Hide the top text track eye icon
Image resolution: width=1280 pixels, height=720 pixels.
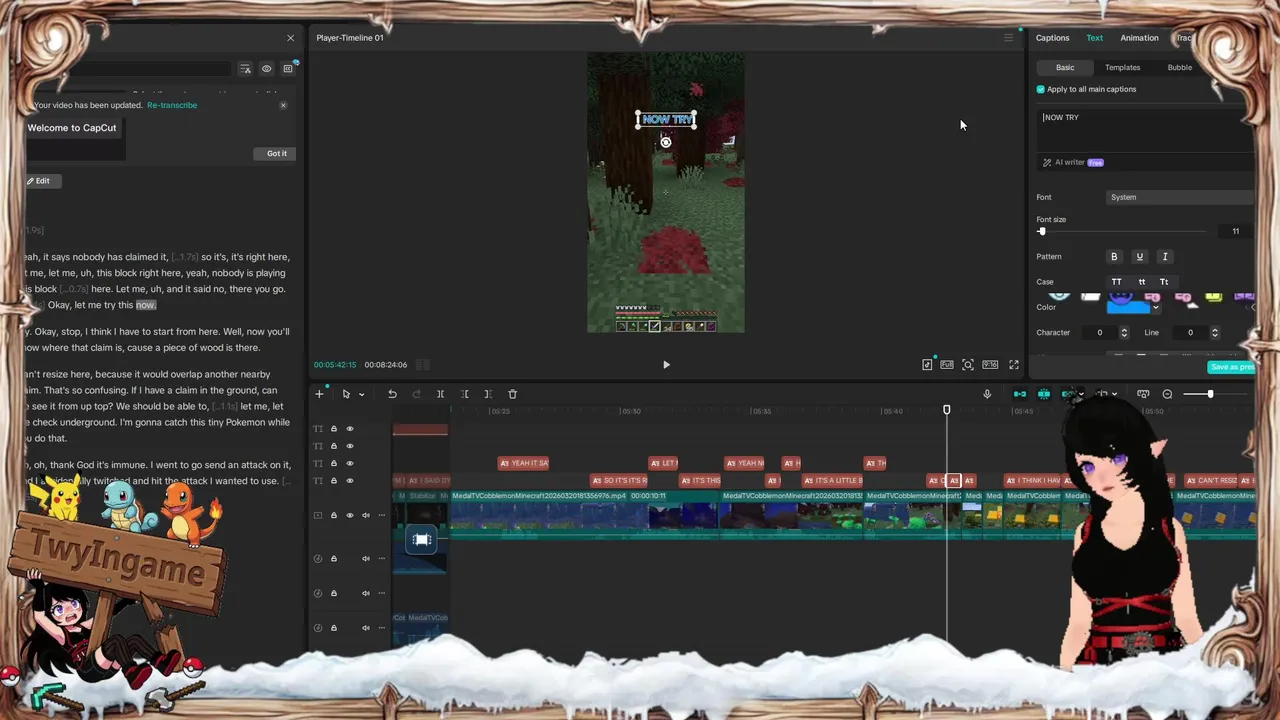click(350, 429)
